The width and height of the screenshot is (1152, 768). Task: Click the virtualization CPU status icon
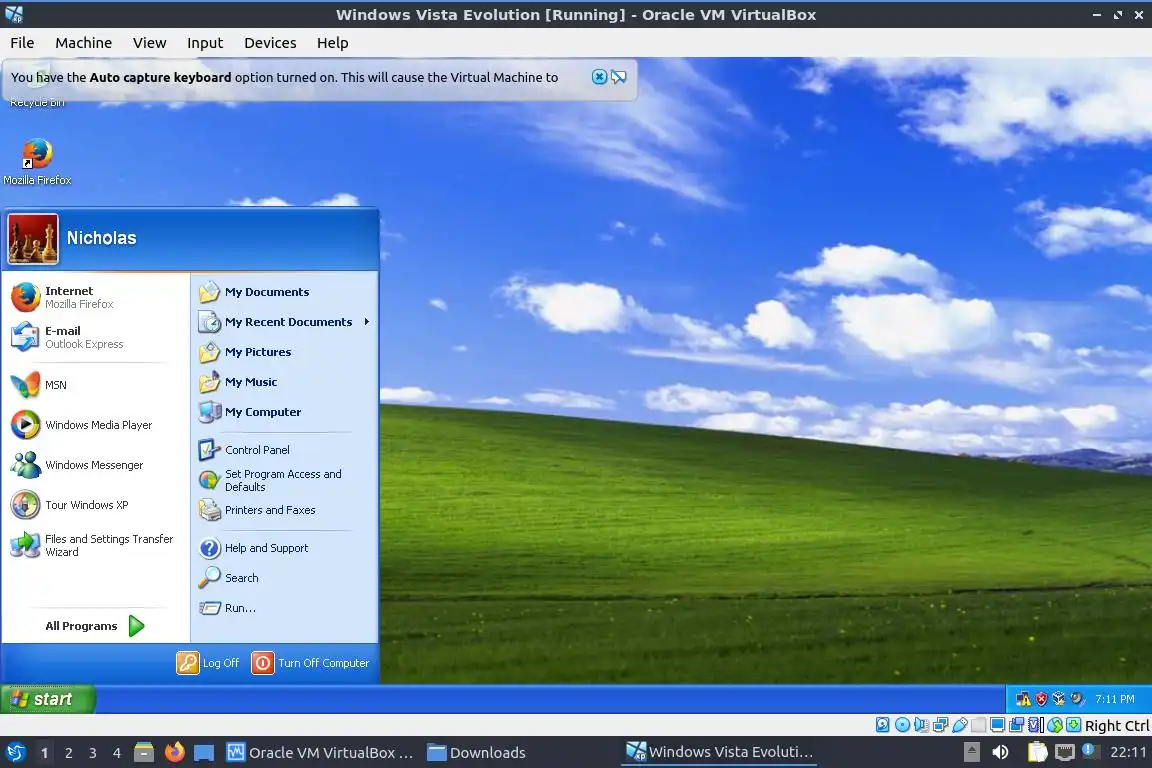(x=1036, y=725)
